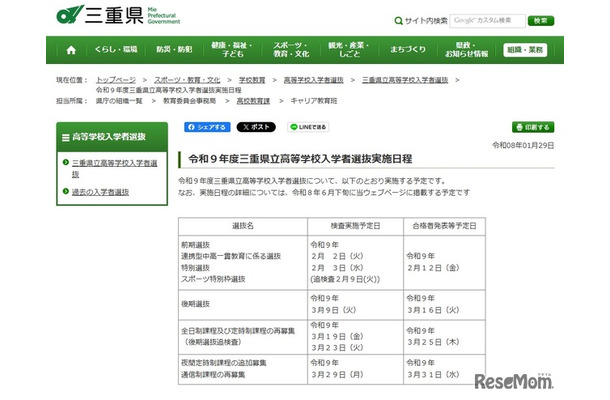Focus the Google custom search field

click(487, 21)
